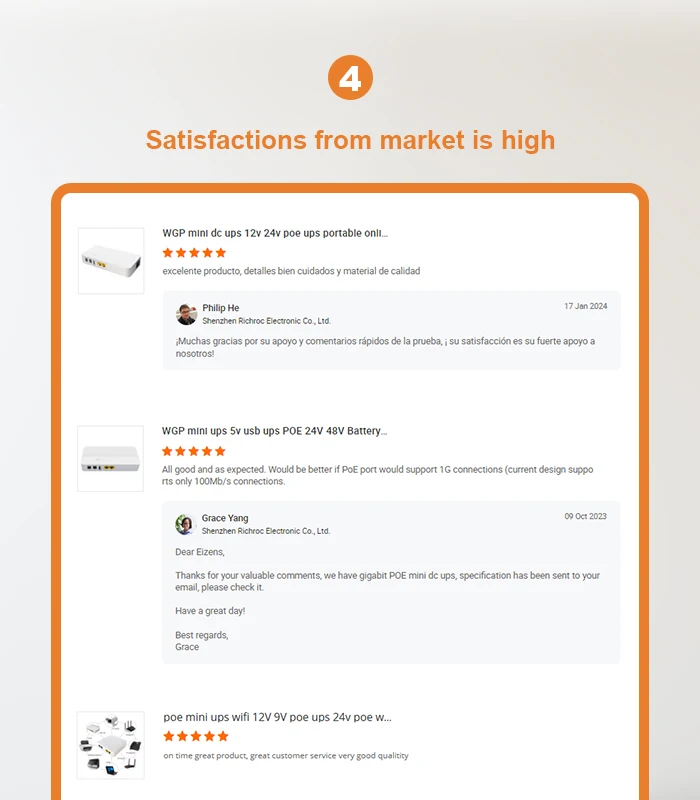Click third review's five-star rating

point(196,736)
